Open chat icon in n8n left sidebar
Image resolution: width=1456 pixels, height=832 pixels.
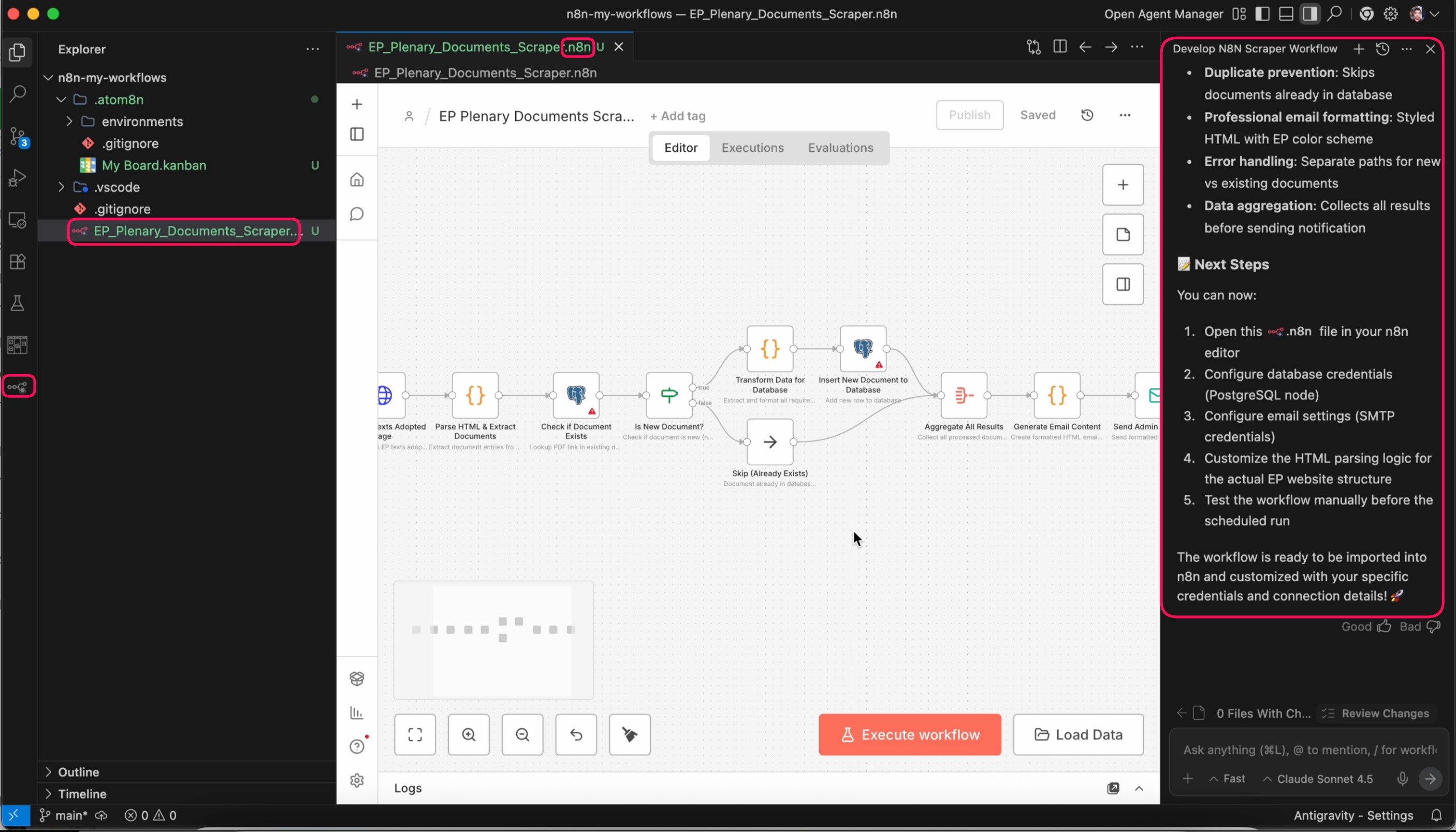click(357, 214)
